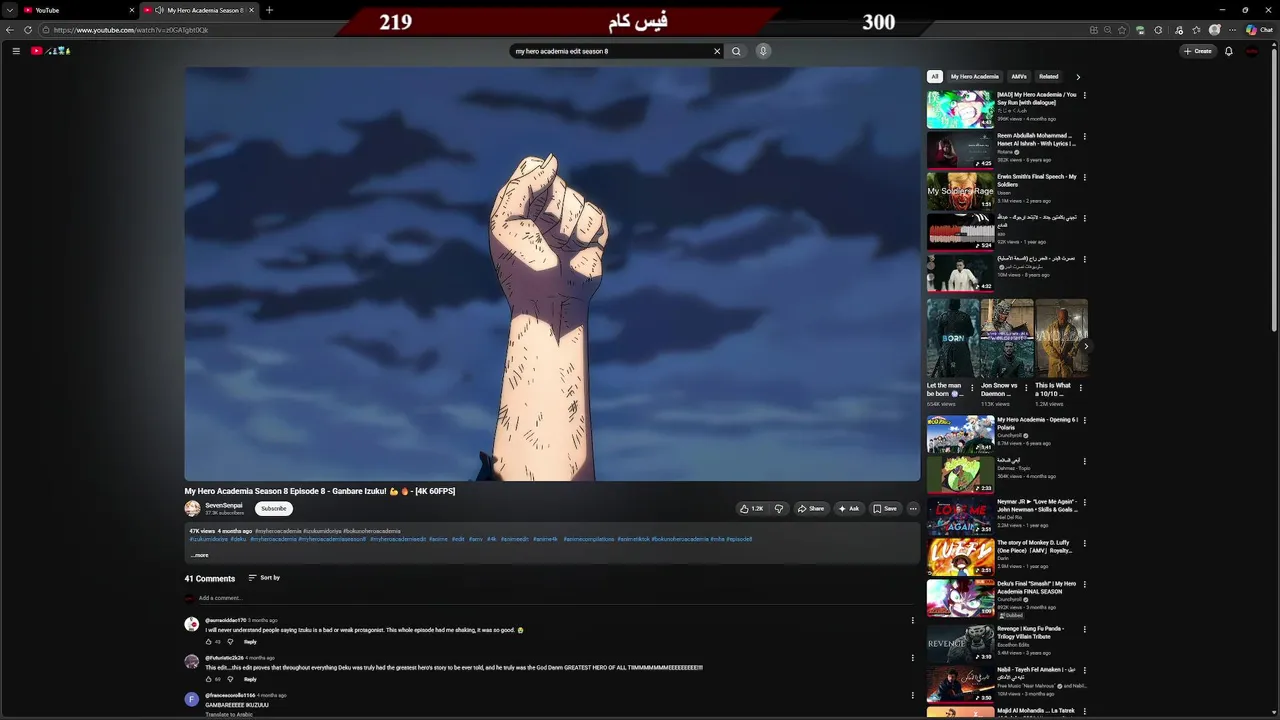The width and height of the screenshot is (1280, 720).
Task: Like the video (1.2K)
Action: (751, 508)
